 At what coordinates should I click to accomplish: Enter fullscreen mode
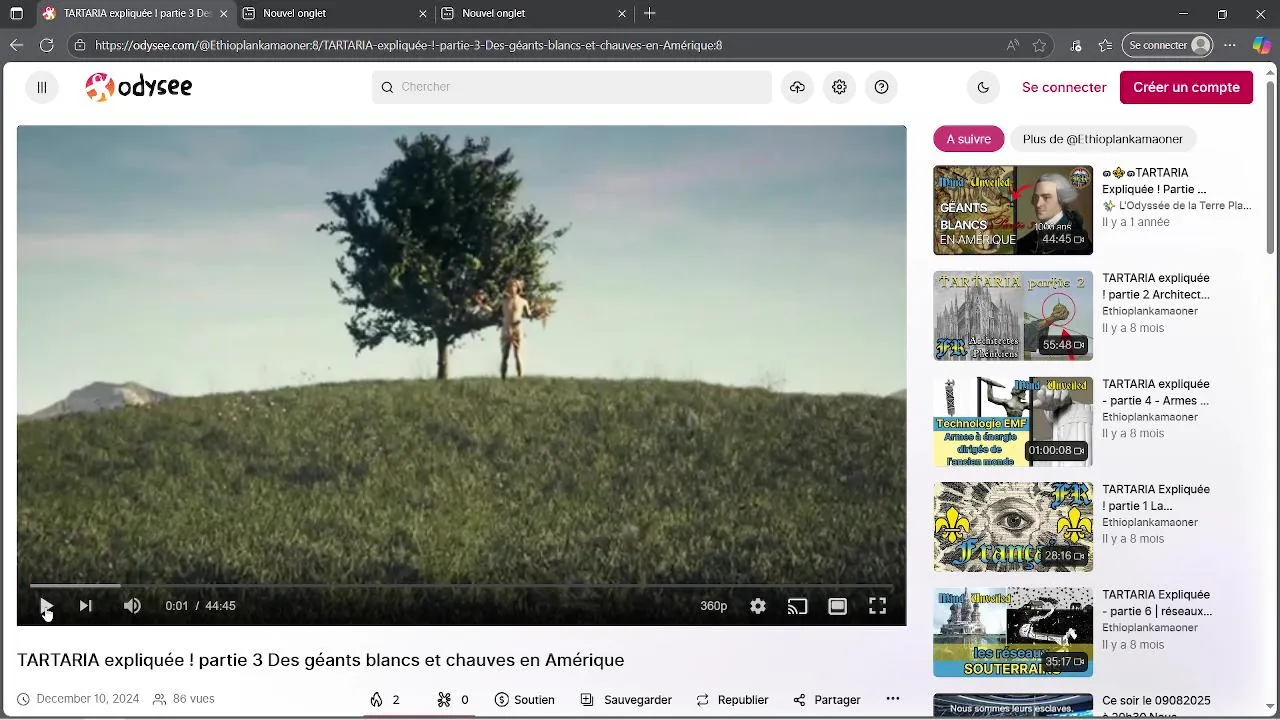pyautogui.click(x=877, y=606)
